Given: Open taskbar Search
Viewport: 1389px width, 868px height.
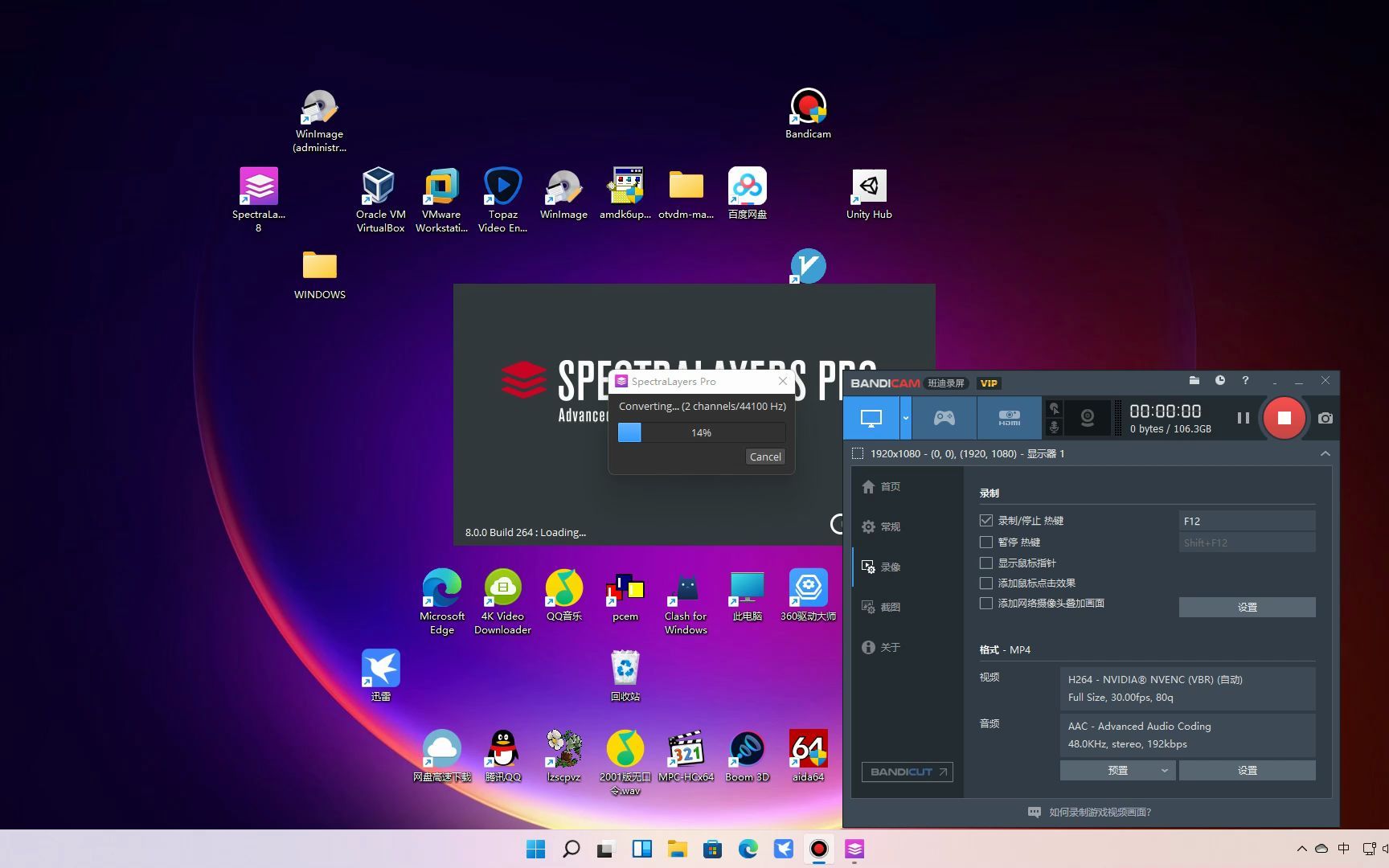Looking at the screenshot, I should (x=571, y=849).
